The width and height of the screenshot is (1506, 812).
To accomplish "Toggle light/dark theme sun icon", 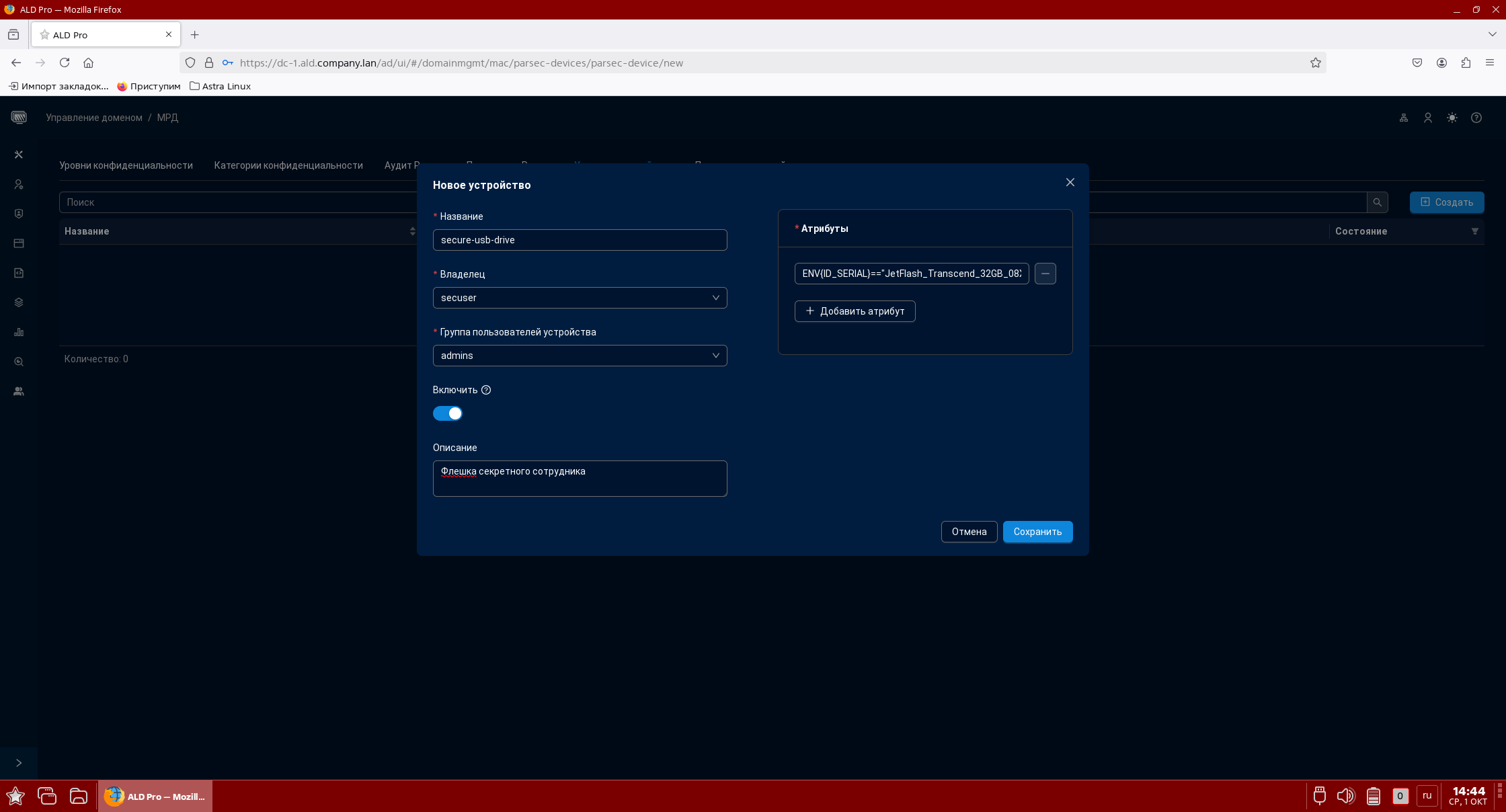I will point(1452,118).
